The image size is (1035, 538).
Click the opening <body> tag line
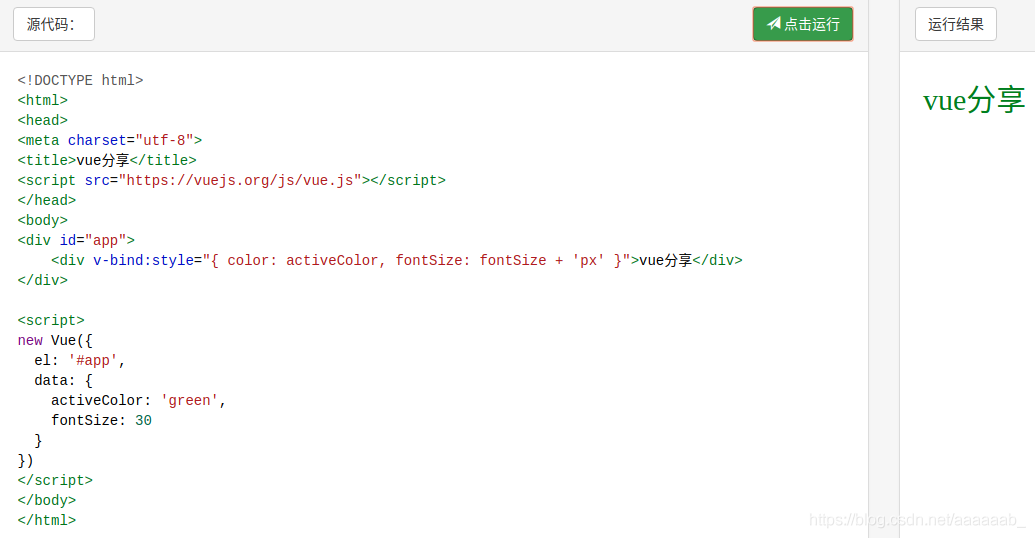(42, 220)
